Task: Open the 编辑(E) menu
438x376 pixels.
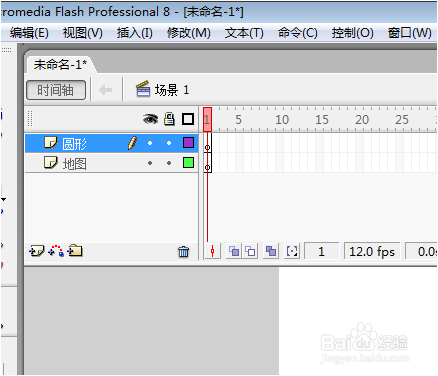Action: (x=29, y=33)
